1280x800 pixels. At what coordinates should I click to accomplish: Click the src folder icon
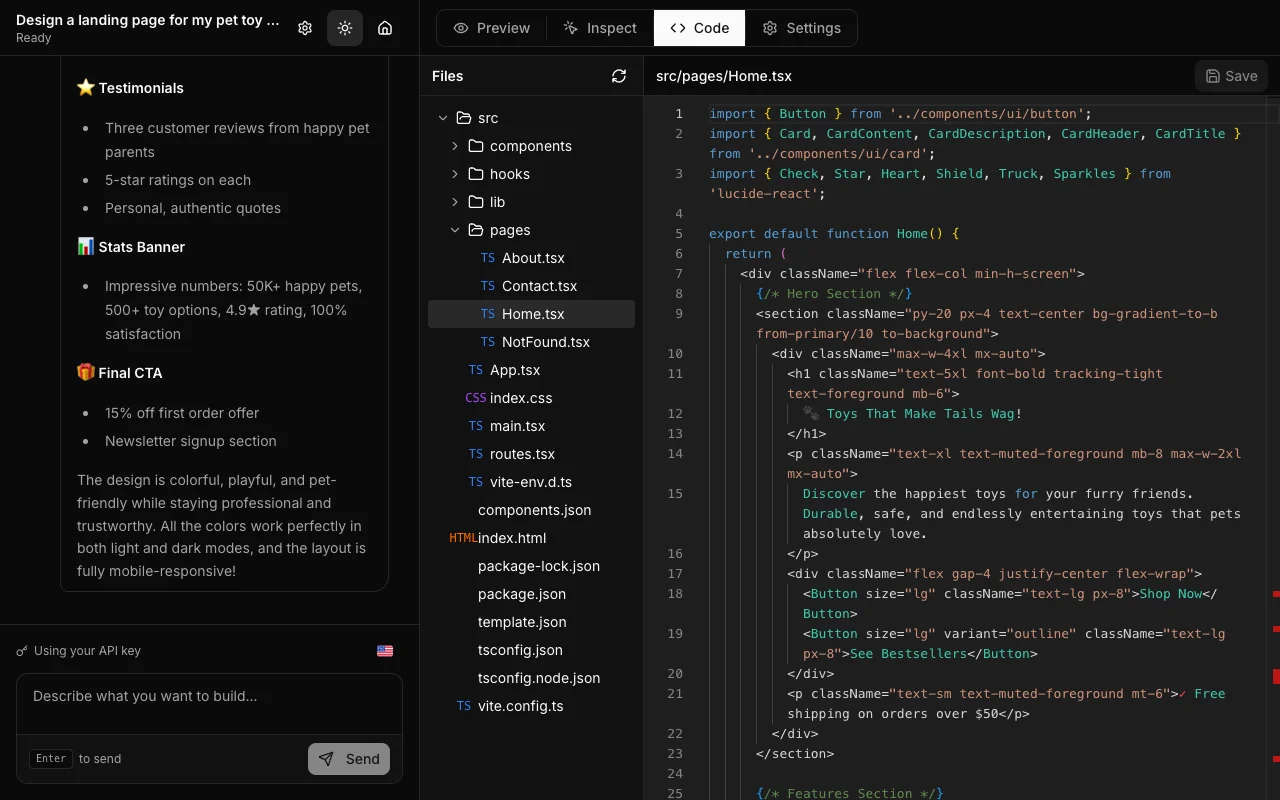tap(463, 118)
